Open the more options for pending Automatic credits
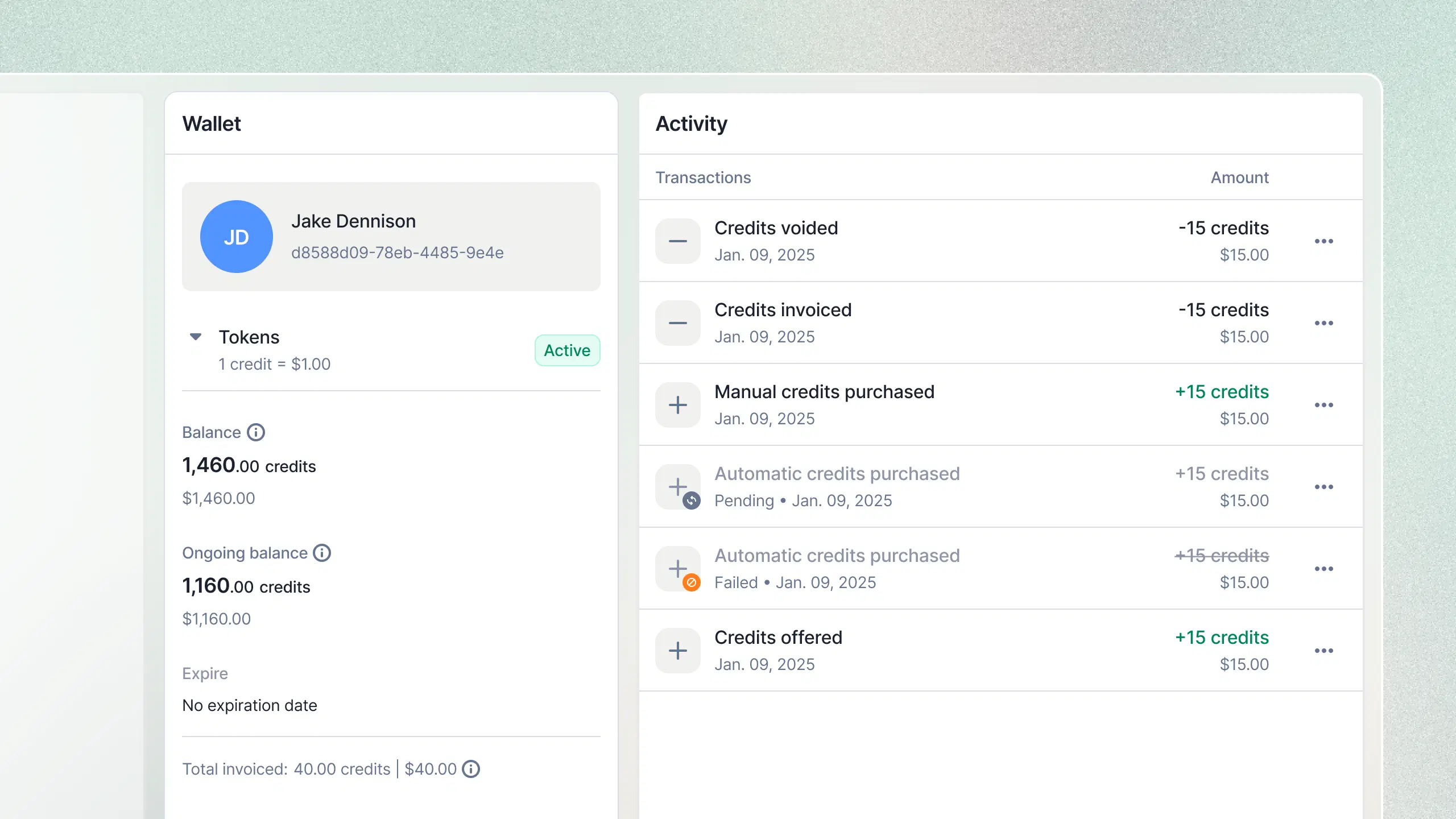The image size is (1456, 819). click(x=1323, y=487)
